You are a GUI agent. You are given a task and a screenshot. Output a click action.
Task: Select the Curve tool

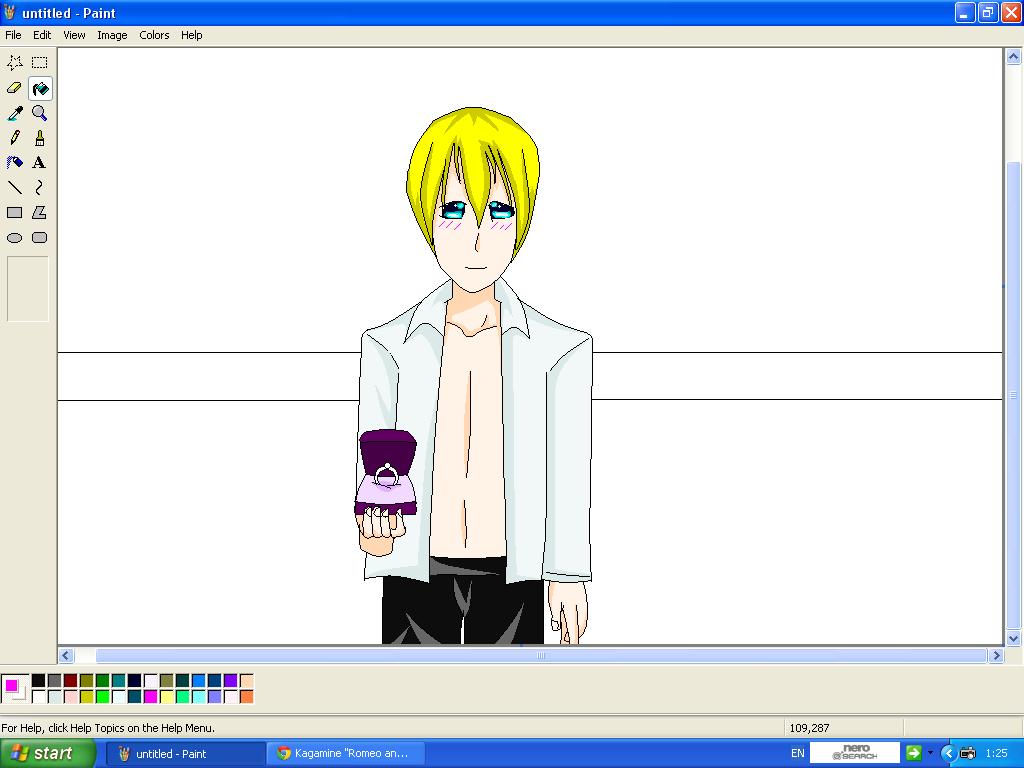tap(40, 188)
